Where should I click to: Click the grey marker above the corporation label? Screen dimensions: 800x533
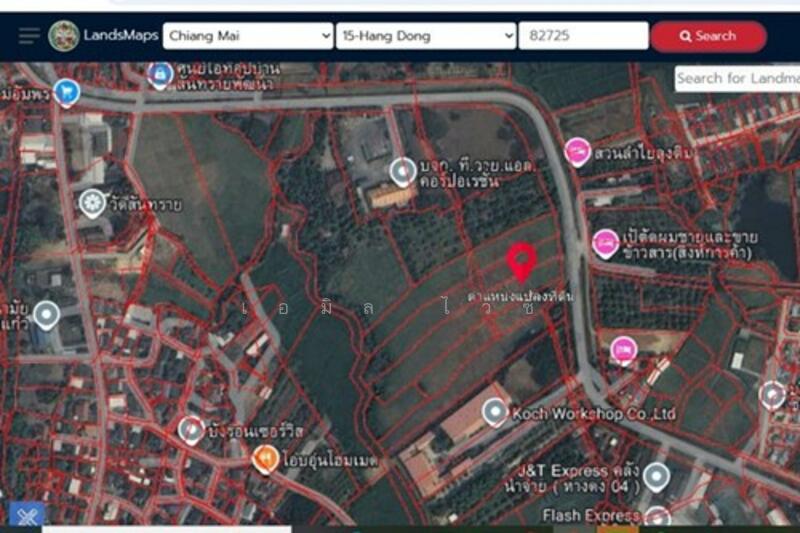[403, 172]
